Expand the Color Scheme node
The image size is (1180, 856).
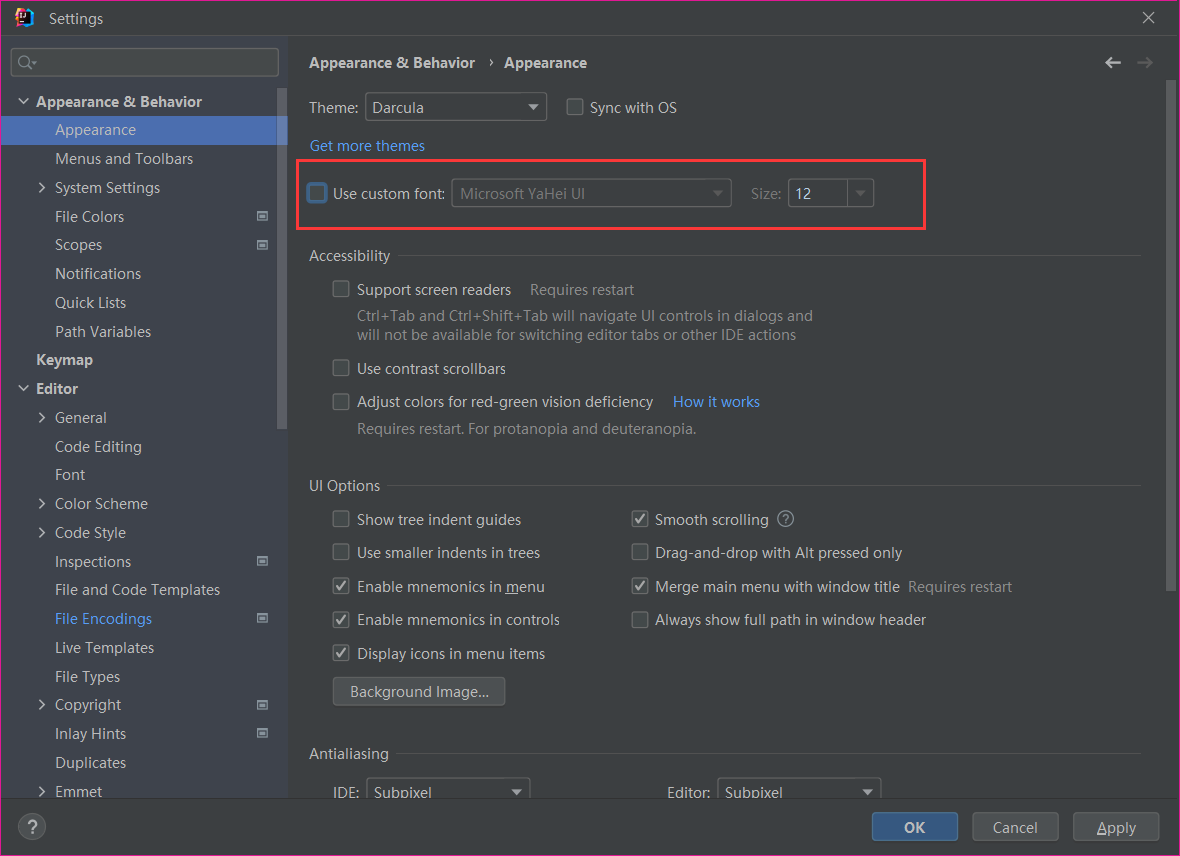click(x=42, y=503)
